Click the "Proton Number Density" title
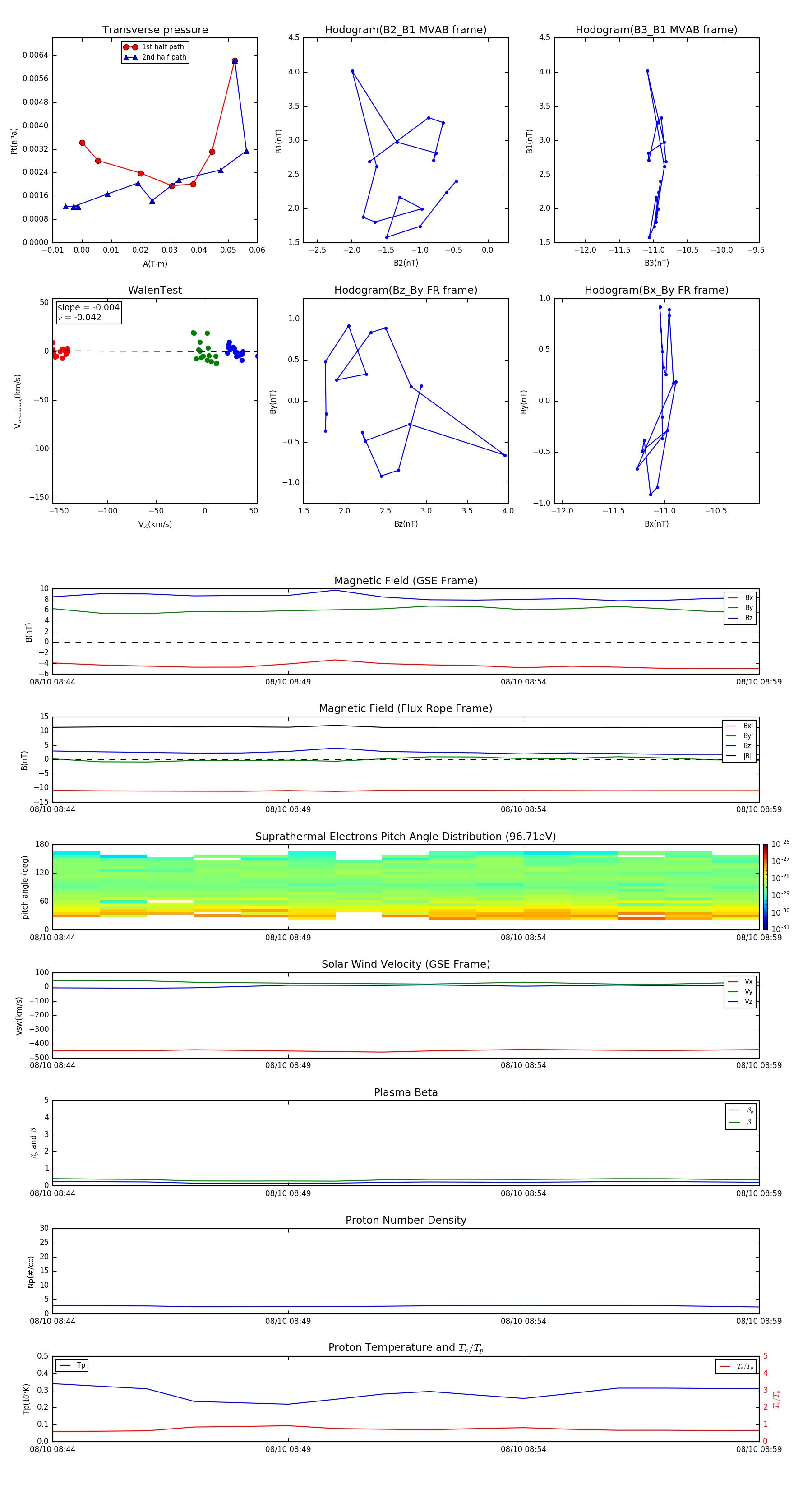The width and height of the screenshot is (812, 1489). pos(406,1220)
